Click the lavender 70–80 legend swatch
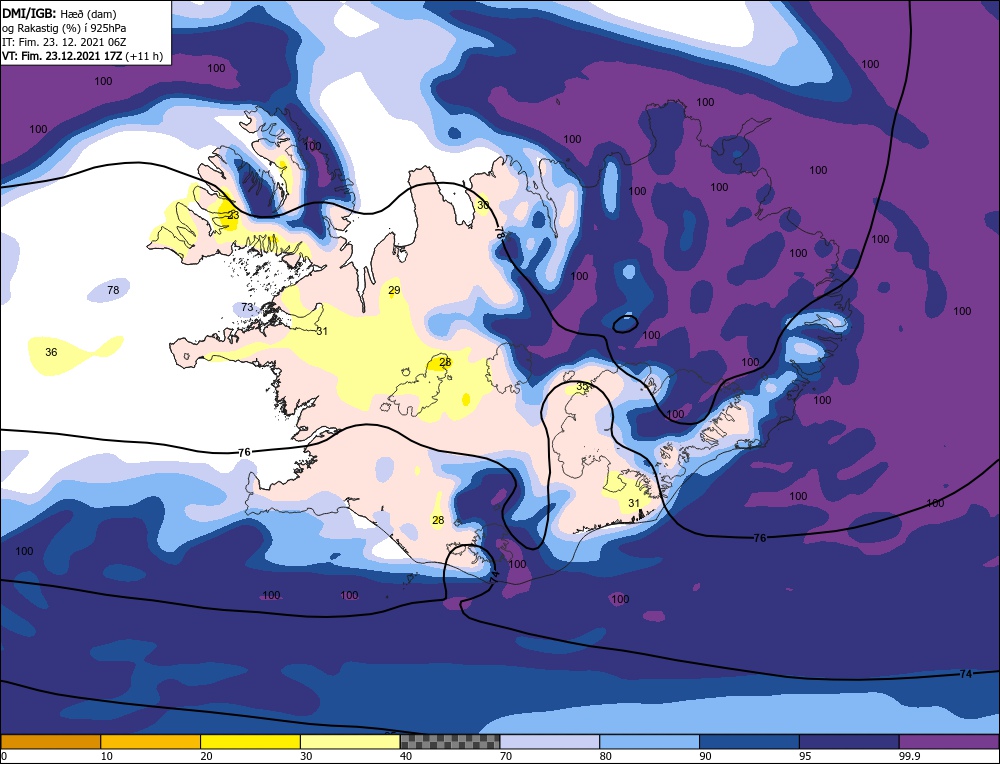 tap(550, 741)
